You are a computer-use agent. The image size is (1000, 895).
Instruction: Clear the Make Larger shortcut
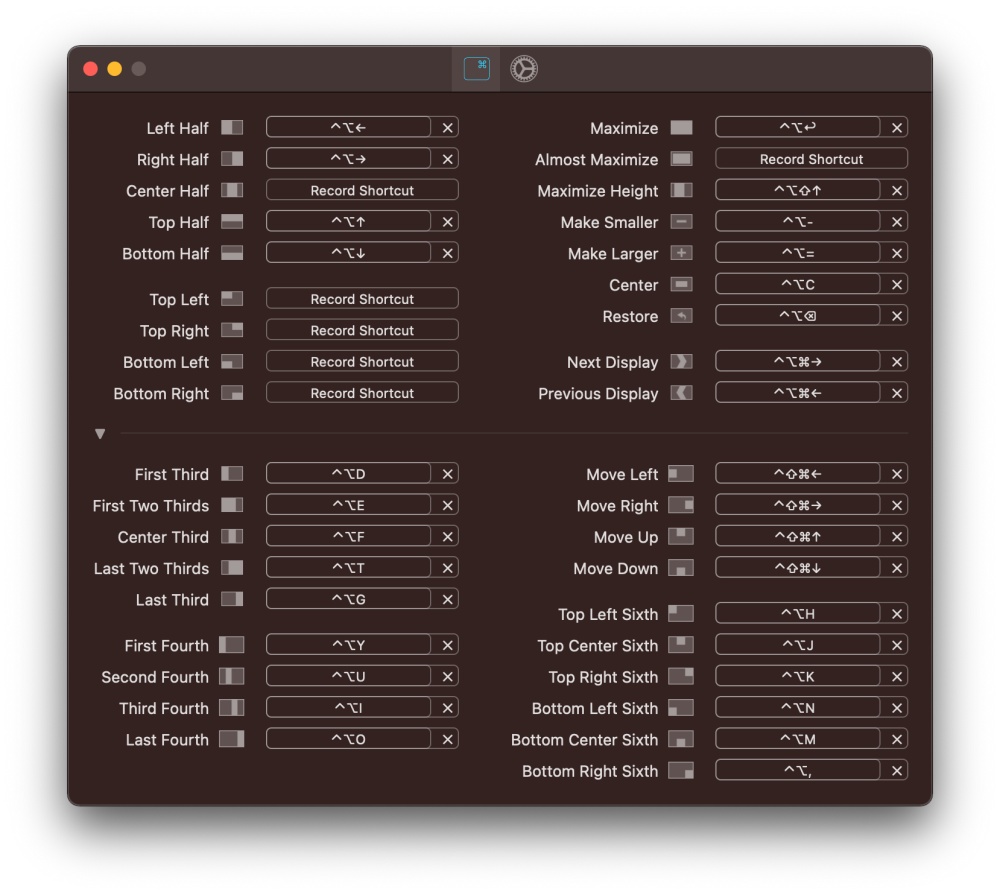tap(897, 253)
